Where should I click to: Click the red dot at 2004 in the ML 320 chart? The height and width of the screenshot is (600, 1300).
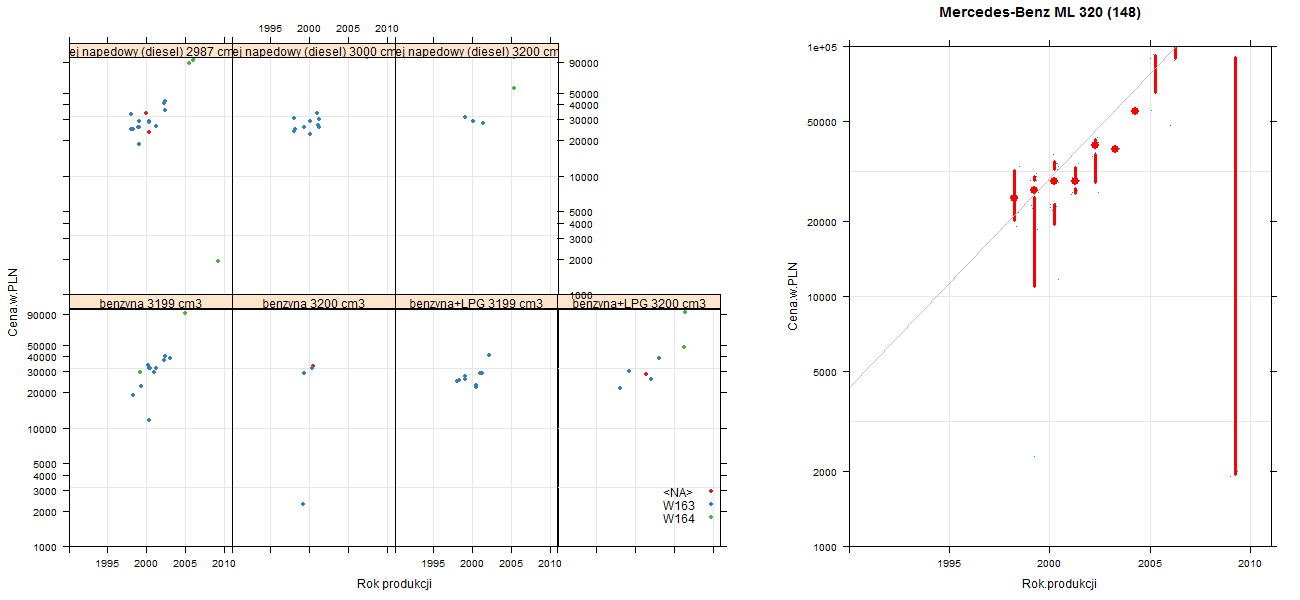click(x=1135, y=111)
